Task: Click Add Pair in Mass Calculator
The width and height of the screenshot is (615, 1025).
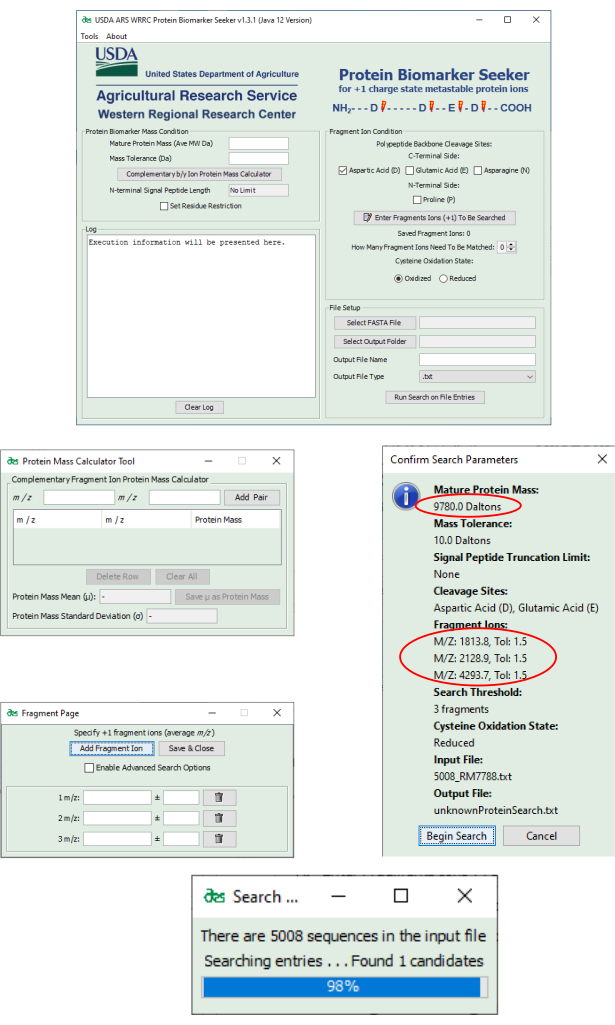Action: pos(252,497)
